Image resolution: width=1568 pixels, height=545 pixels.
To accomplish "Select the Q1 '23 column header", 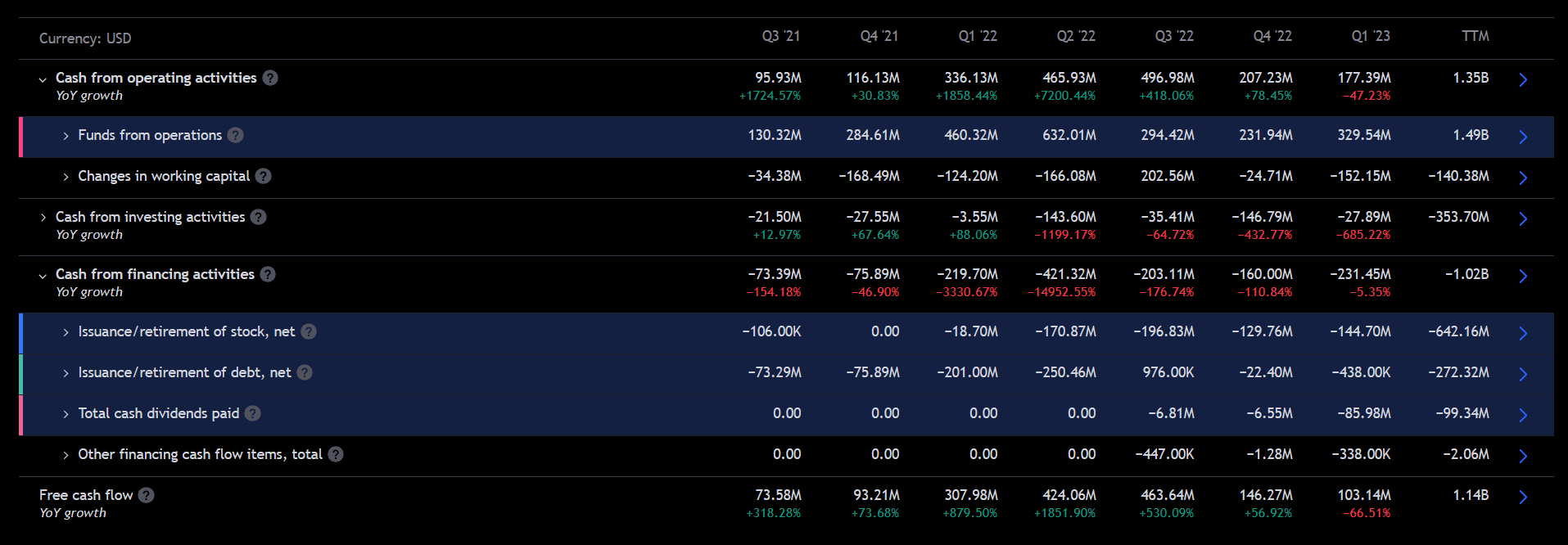I will [x=1370, y=36].
